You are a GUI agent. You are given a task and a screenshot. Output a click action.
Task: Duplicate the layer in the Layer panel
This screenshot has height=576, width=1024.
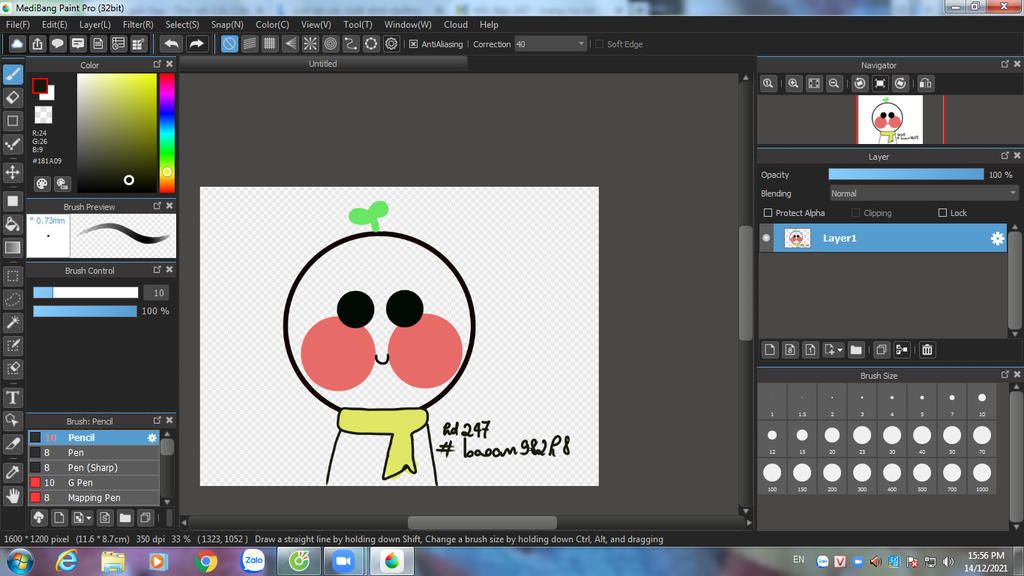(x=881, y=350)
